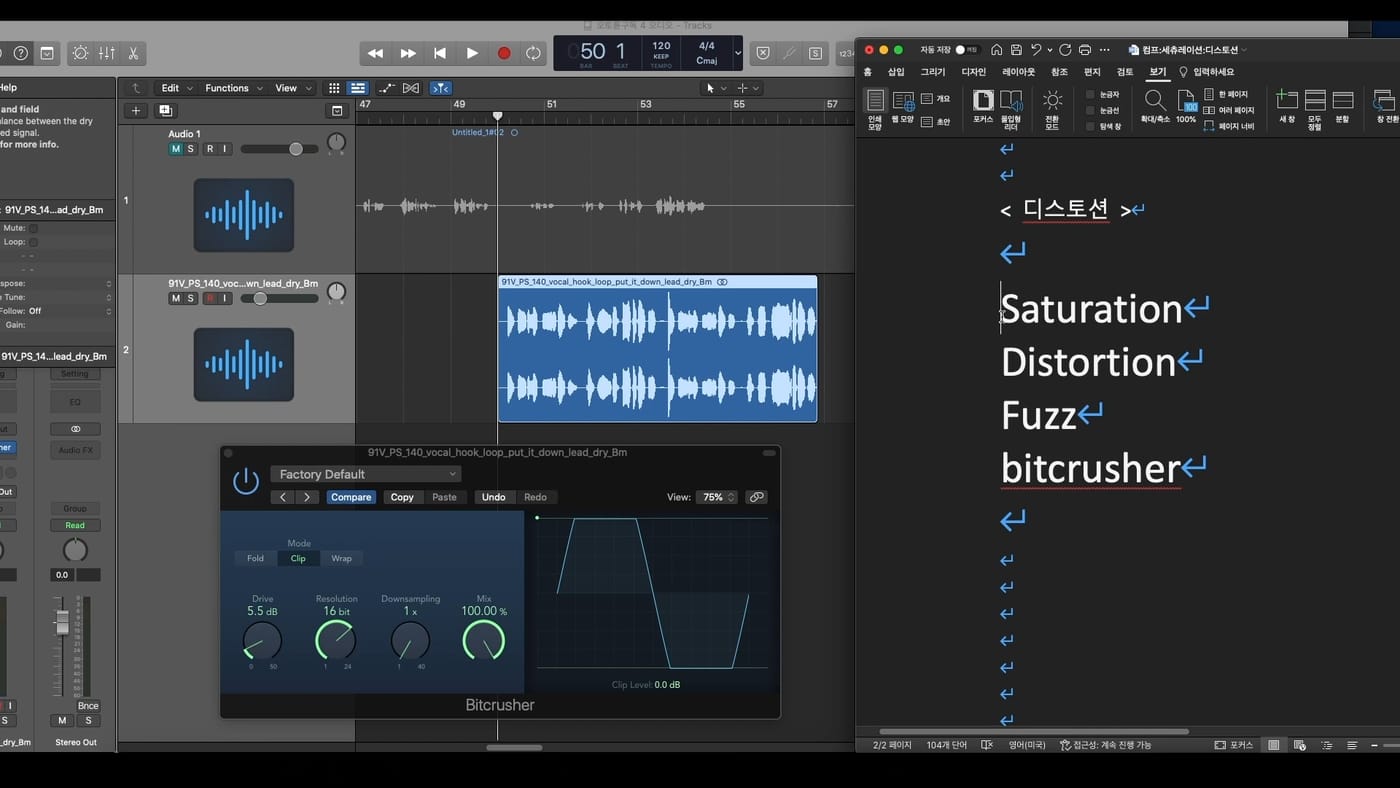Click the Bnce bounce button
1400x788 pixels.
click(88, 706)
